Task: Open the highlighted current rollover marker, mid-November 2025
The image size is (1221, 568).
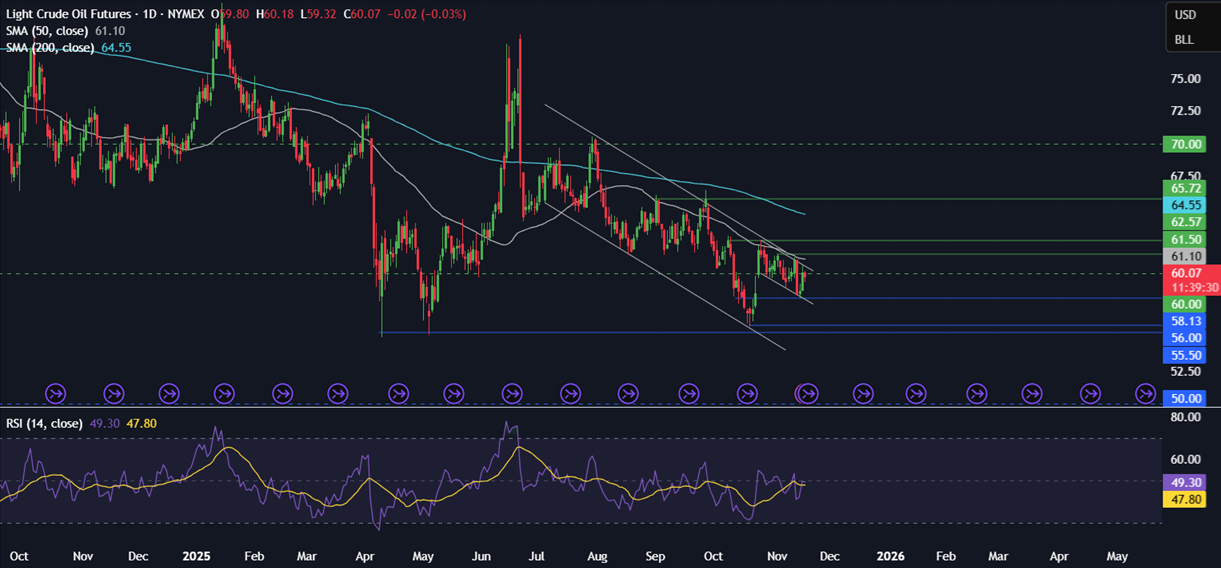Action: coord(808,393)
